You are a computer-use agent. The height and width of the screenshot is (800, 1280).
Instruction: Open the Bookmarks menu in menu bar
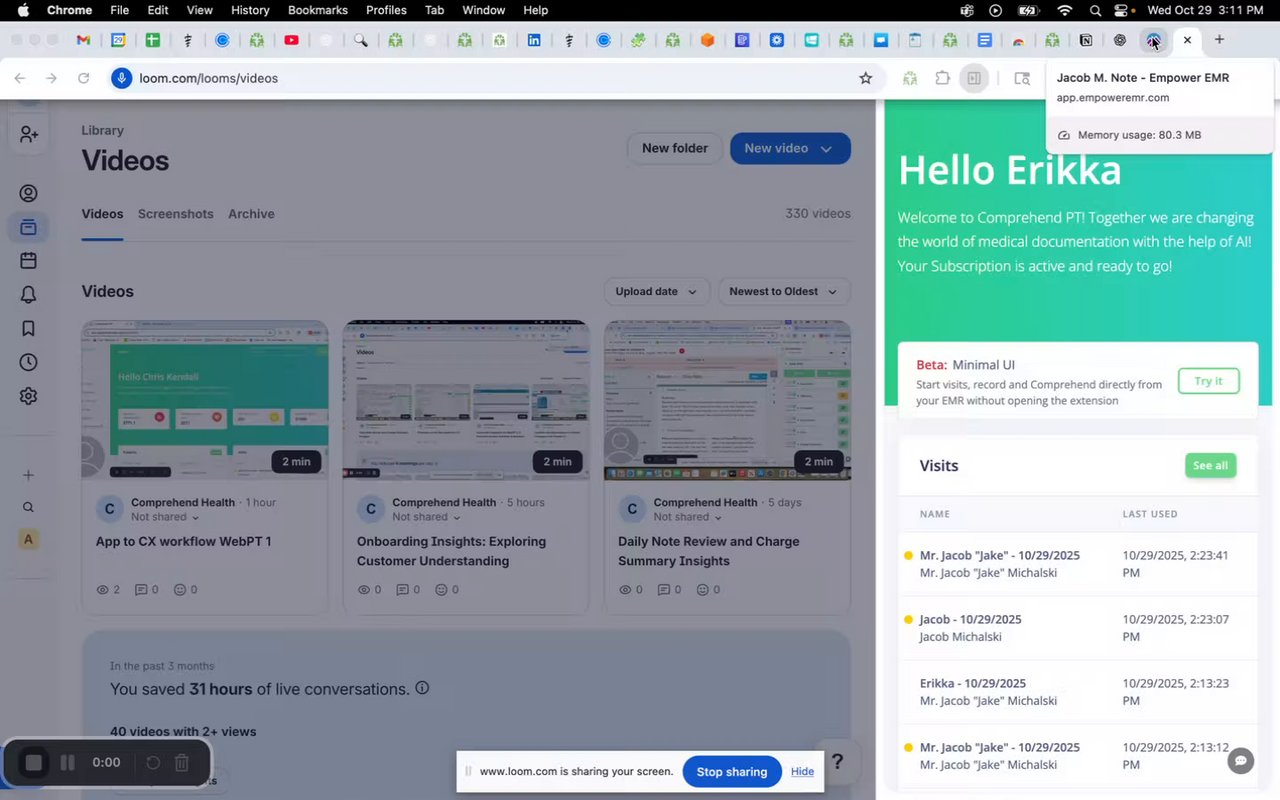pyautogui.click(x=318, y=10)
